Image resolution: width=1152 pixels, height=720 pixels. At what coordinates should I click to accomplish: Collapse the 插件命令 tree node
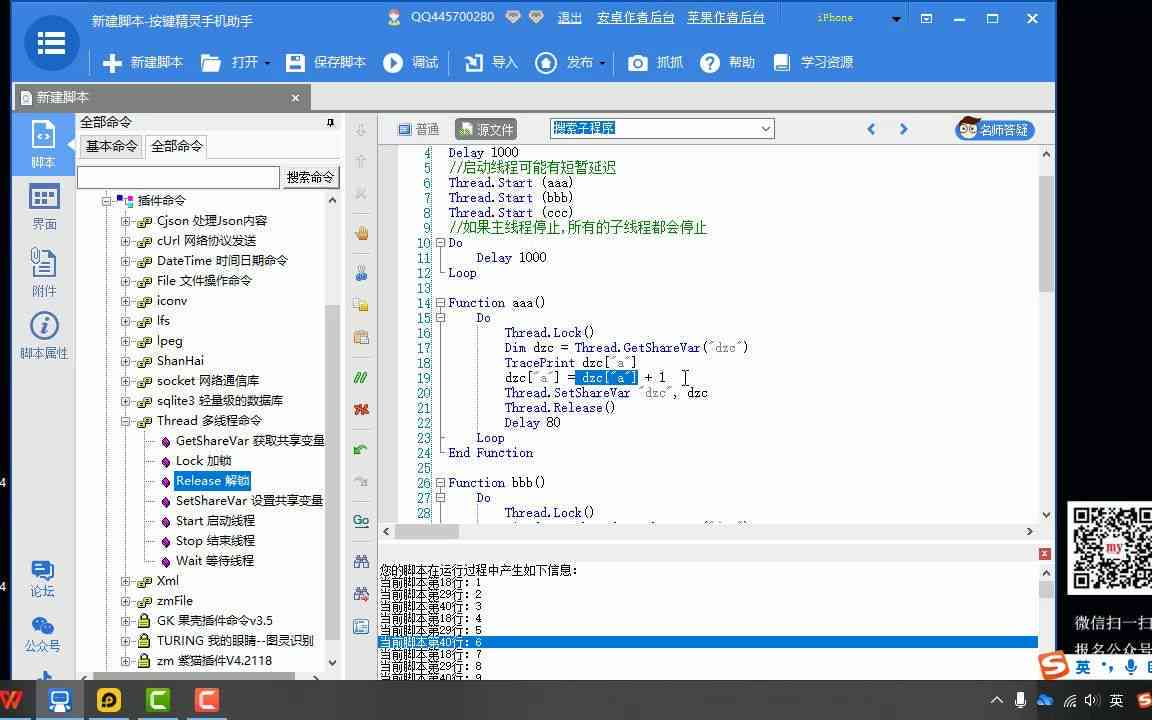click(x=107, y=201)
